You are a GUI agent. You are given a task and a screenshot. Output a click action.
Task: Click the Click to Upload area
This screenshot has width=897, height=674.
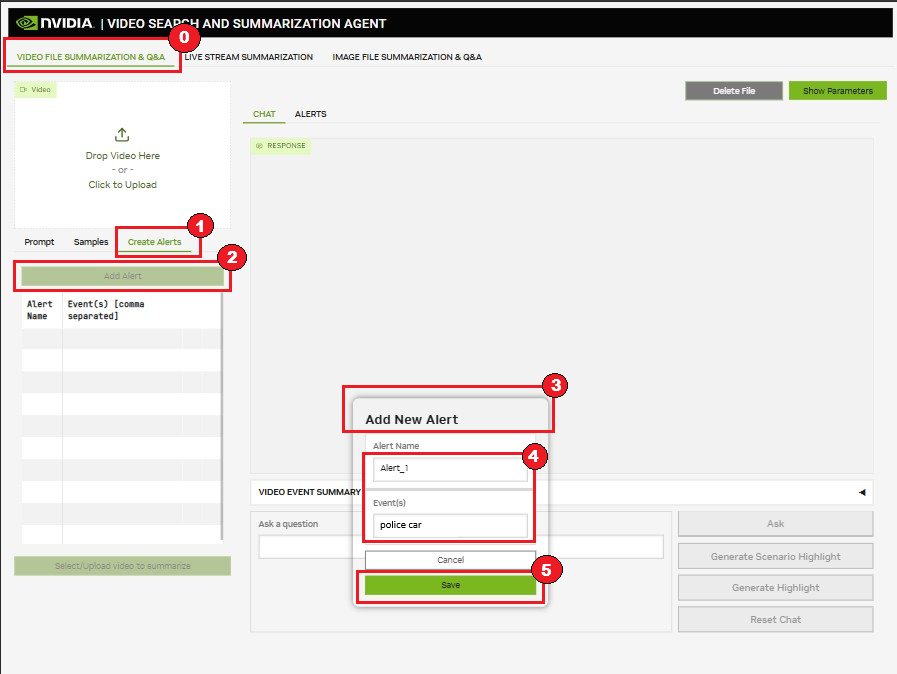pos(122,184)
